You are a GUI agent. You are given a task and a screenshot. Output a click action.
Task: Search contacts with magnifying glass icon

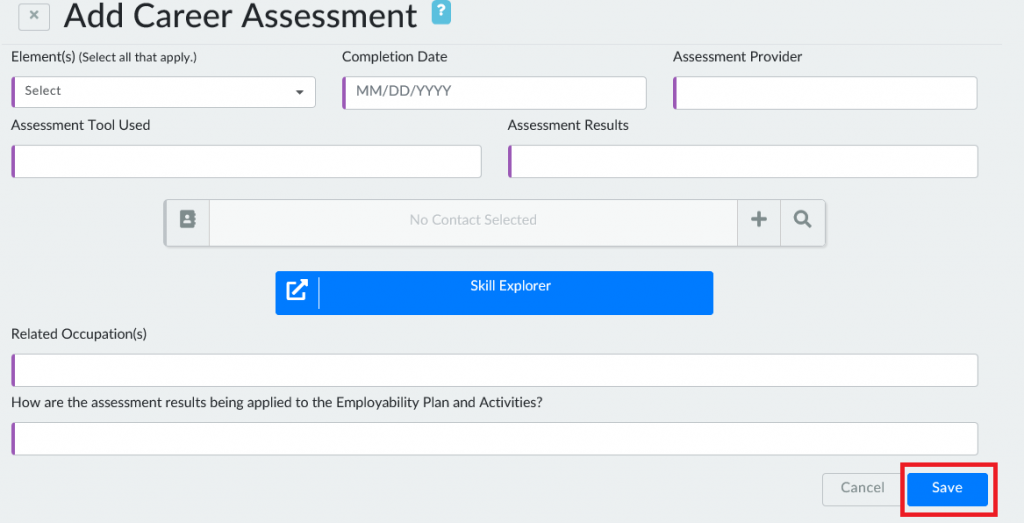tap(802, 220)
